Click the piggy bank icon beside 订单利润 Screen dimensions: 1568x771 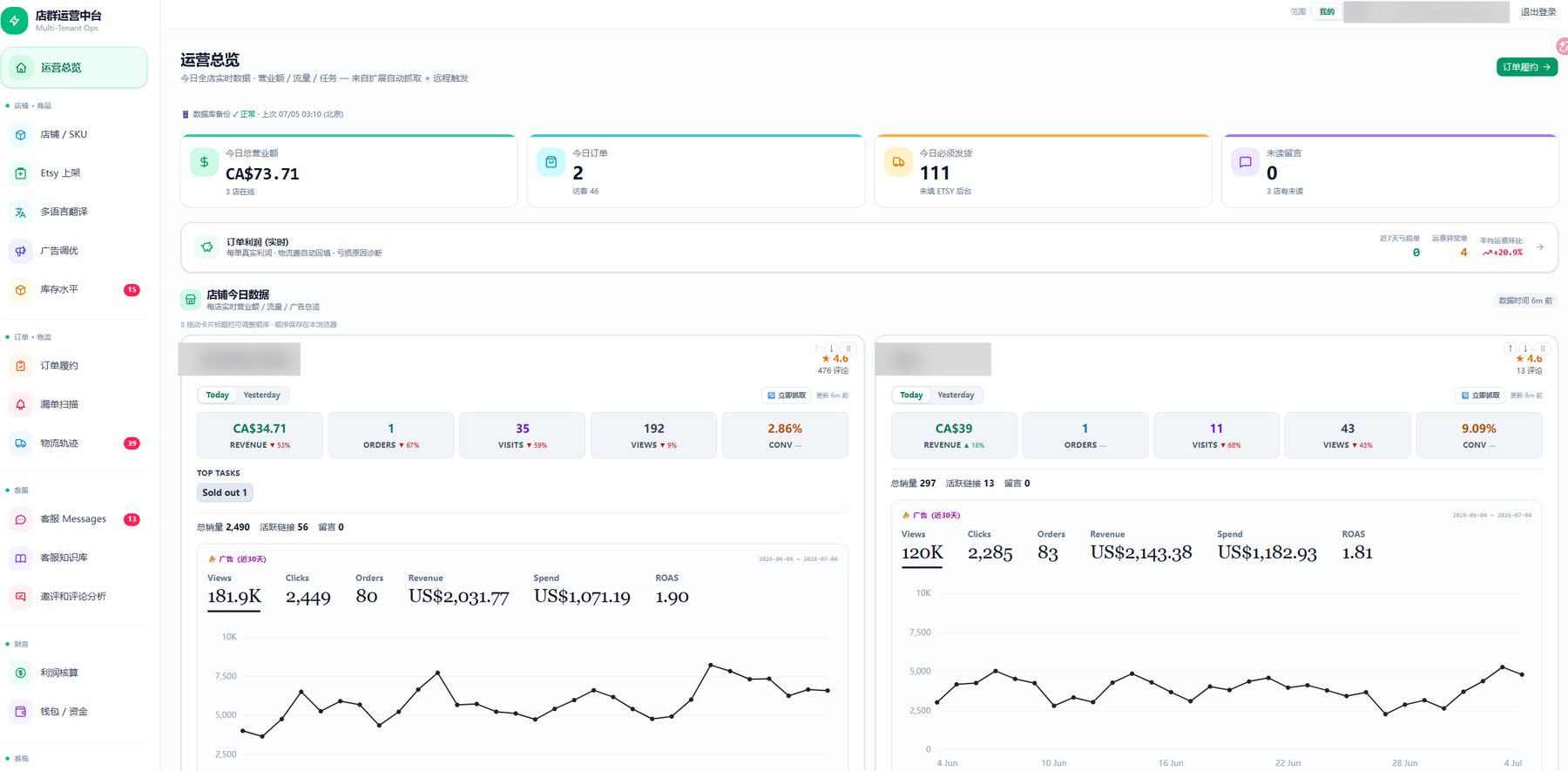pos(207,247)
